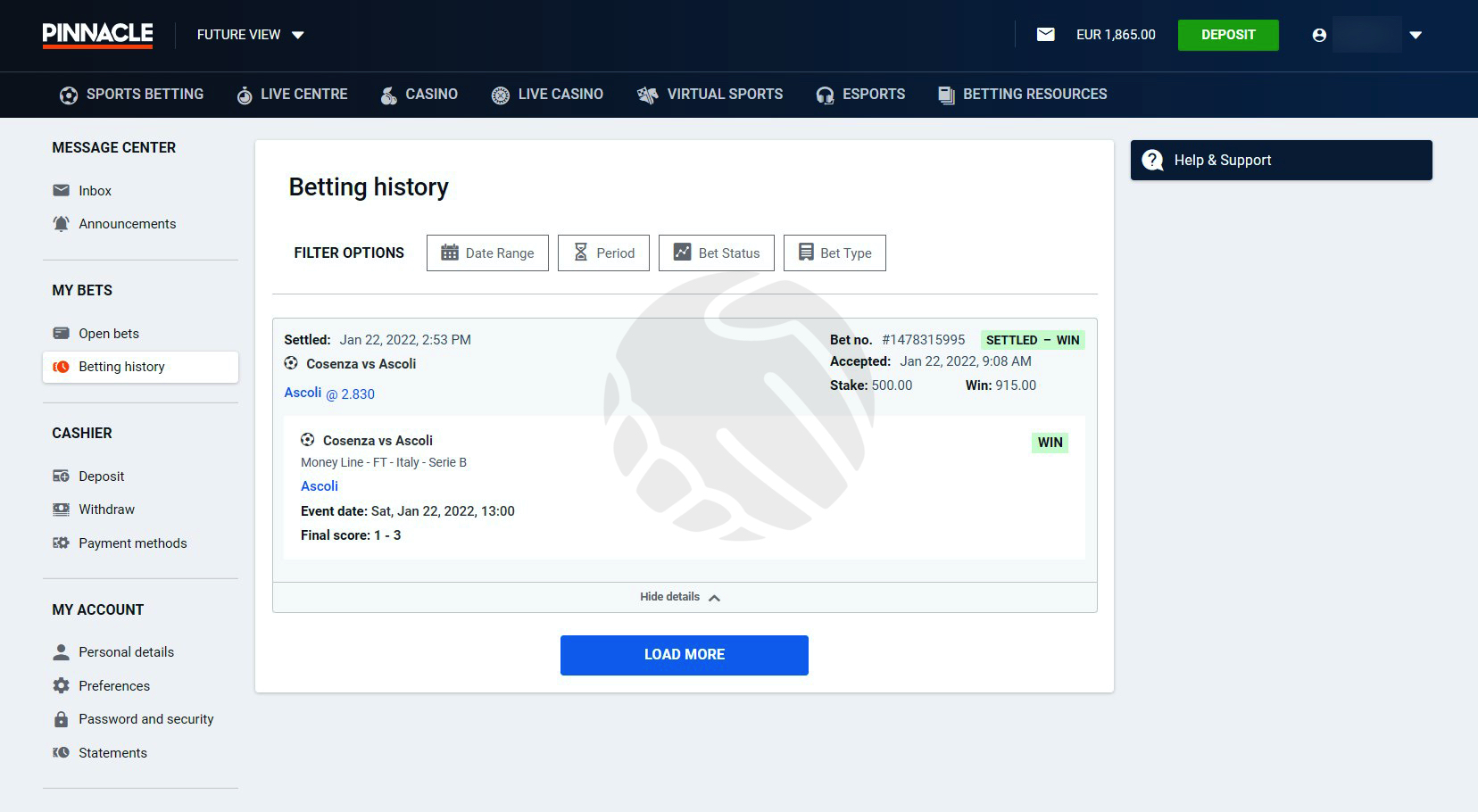1478x812 pixels.
Task: Open the Period filter
Action: tap(603, 253)
